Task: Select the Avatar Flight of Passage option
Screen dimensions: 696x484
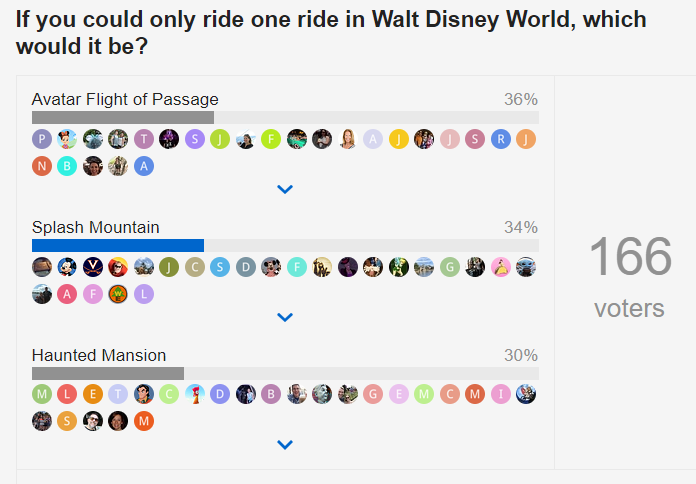Action: 125,99
